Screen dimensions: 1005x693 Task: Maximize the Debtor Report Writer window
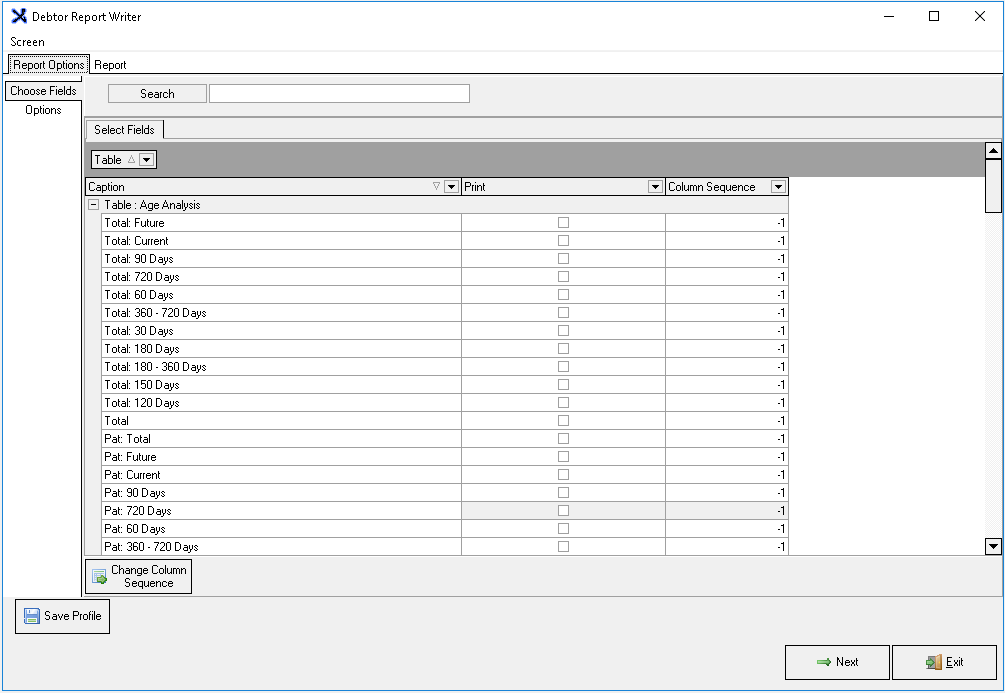(934, 16)
